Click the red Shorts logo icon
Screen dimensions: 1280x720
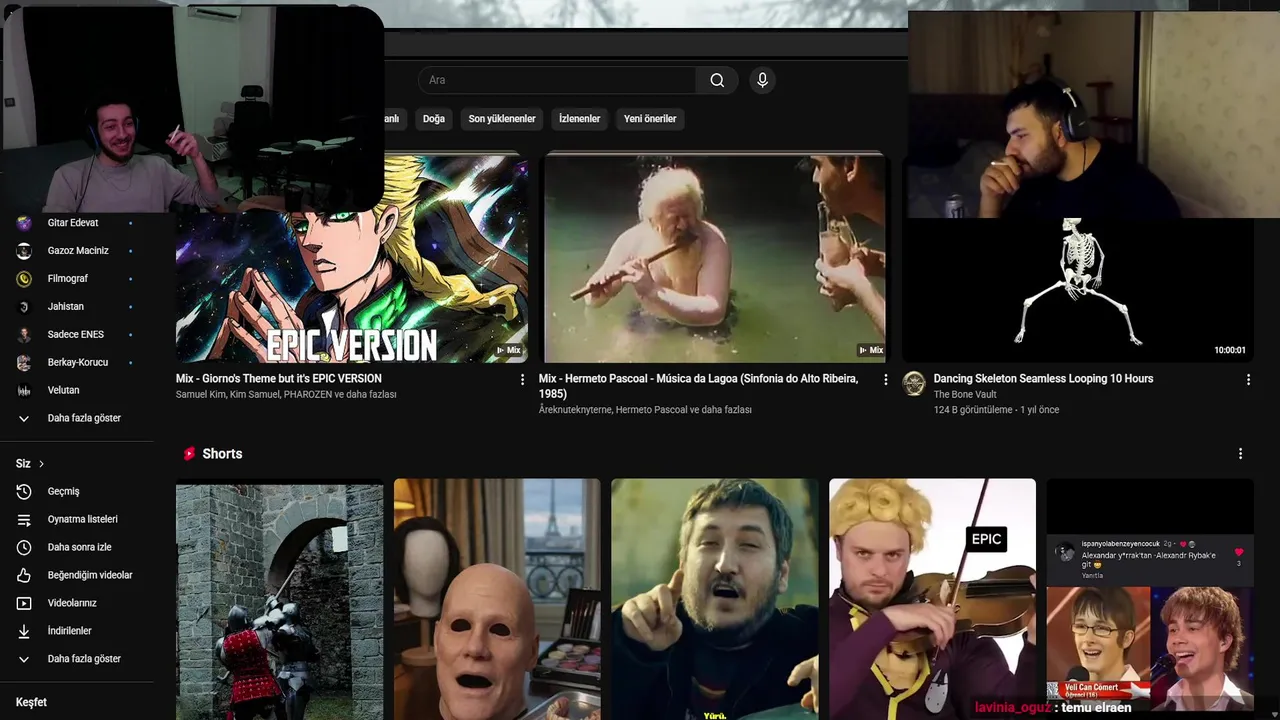click(x=189, y=454)
